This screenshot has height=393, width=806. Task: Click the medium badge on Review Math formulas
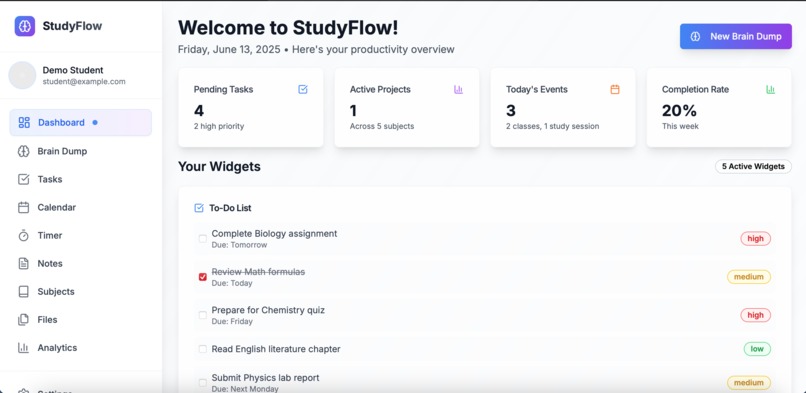pos(748,277)
